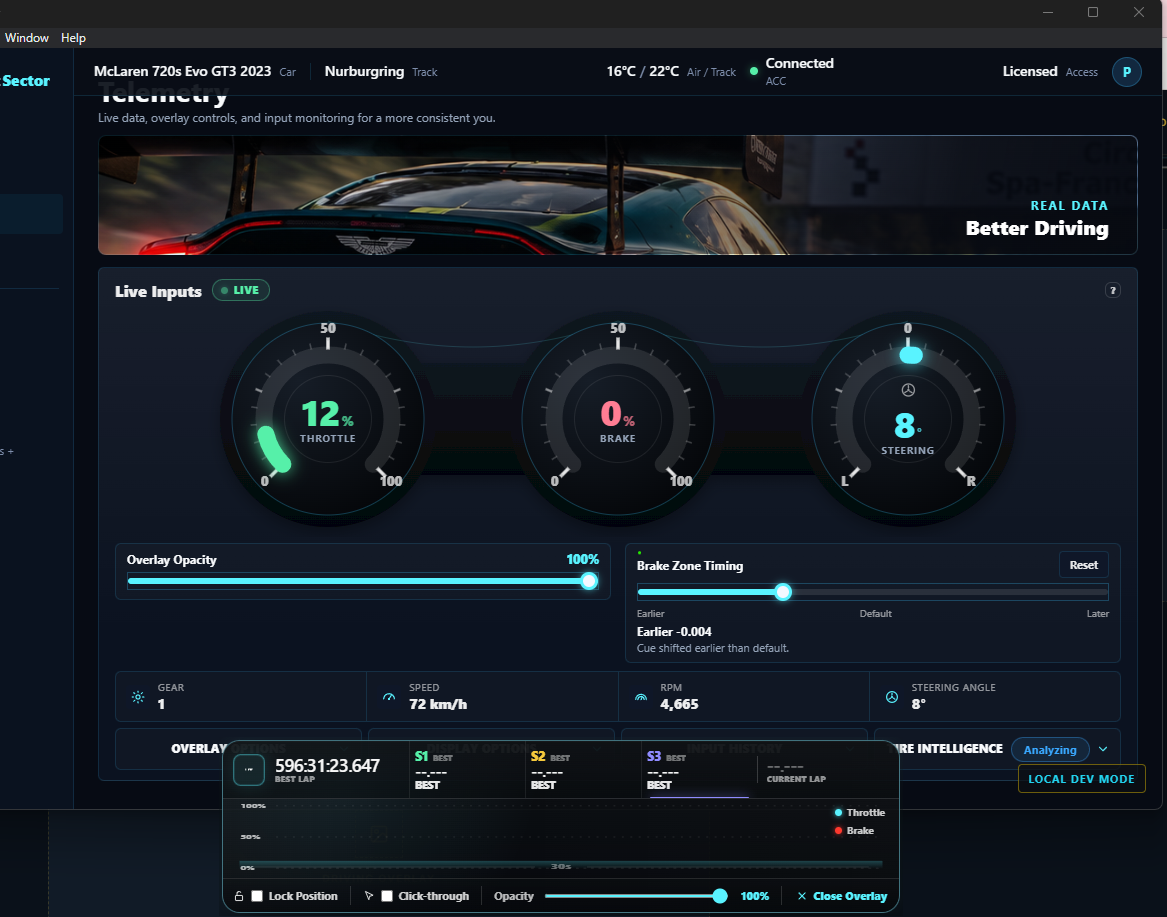1167x917 pixels.
Task: Open the profile avatar labeled P
Action: point(1126,72)
